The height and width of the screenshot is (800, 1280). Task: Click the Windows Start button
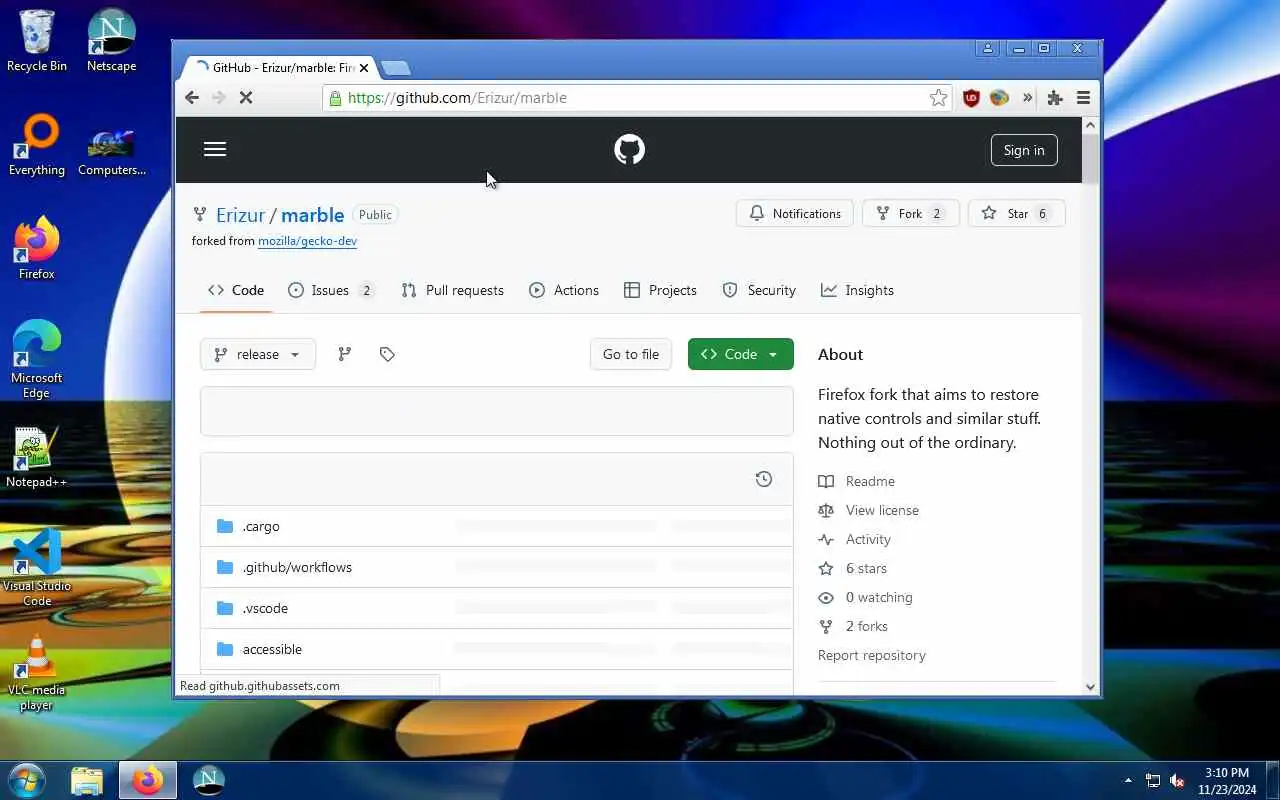tap(27, 780)
